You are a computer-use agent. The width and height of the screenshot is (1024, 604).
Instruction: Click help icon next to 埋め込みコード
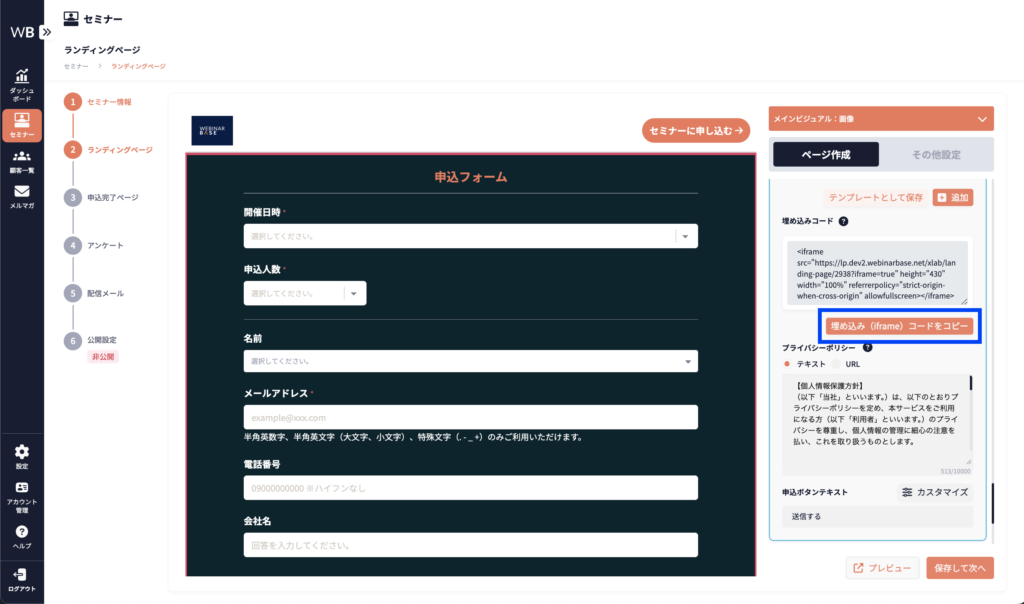click(844, 221)
